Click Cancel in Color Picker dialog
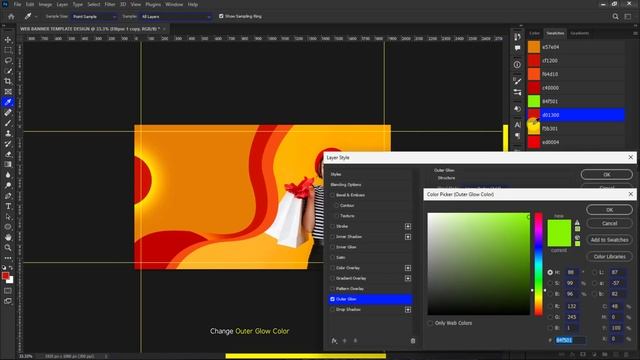The width and height of the screenshot is (640, 360). [609, 223]
